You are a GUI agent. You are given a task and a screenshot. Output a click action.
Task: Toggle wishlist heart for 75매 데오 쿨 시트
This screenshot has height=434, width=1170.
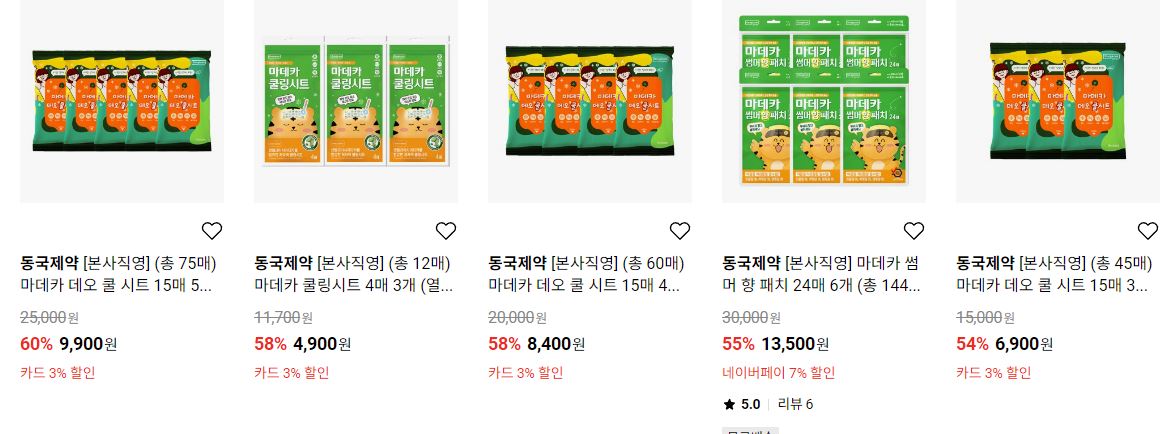tap(212, 231)
